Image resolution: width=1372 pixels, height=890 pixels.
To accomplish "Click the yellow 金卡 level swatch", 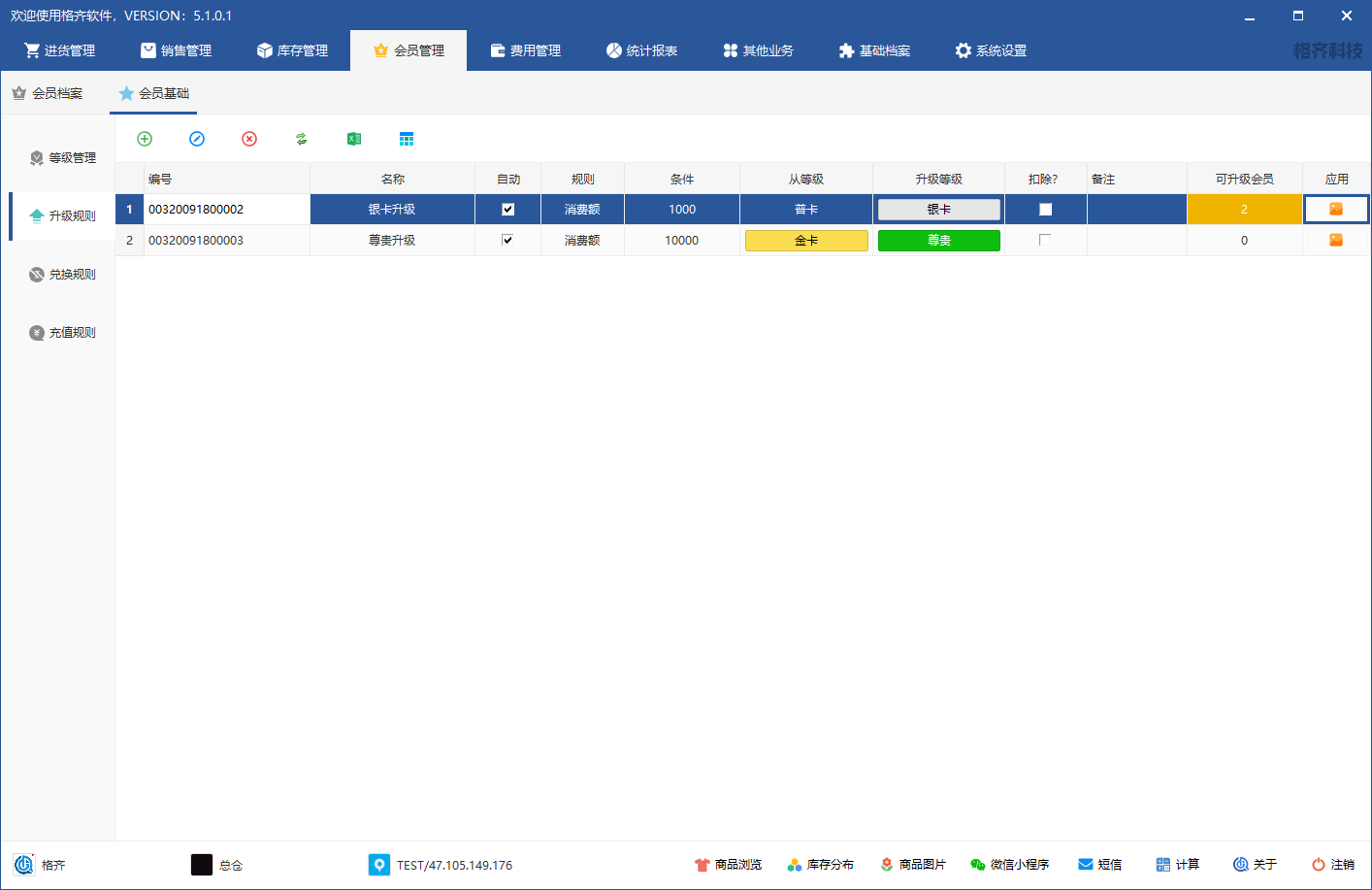I will tap(806, 240).
